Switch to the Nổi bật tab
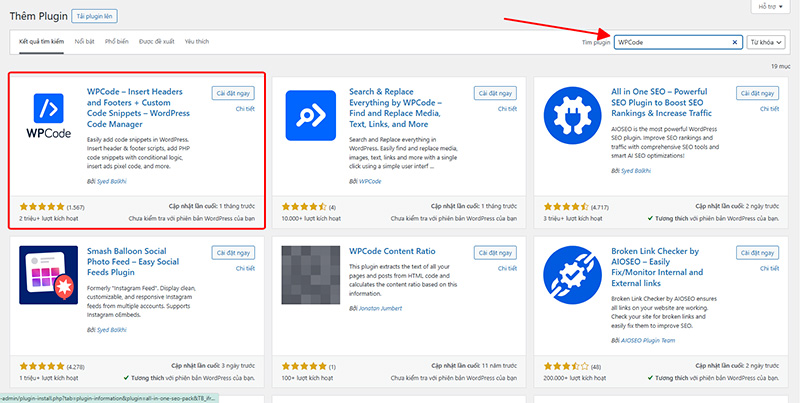Screen dimensions: 800x403 coord(85,41)
